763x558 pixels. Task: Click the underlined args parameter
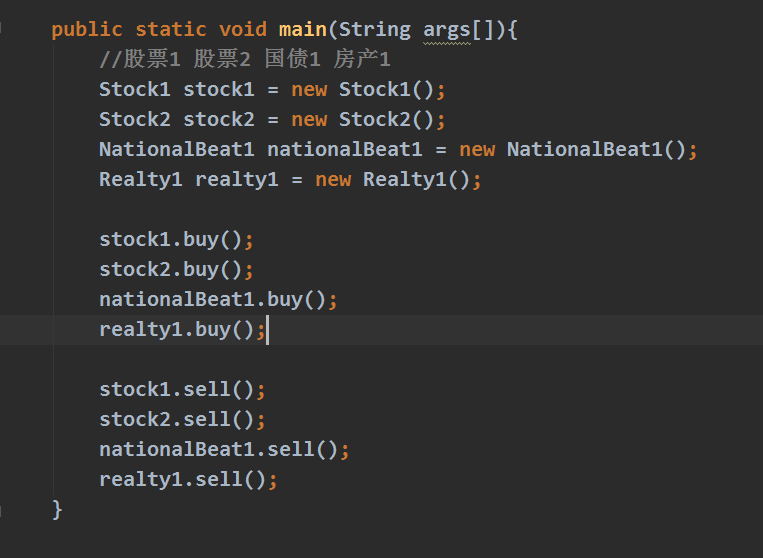pos(447,31)
